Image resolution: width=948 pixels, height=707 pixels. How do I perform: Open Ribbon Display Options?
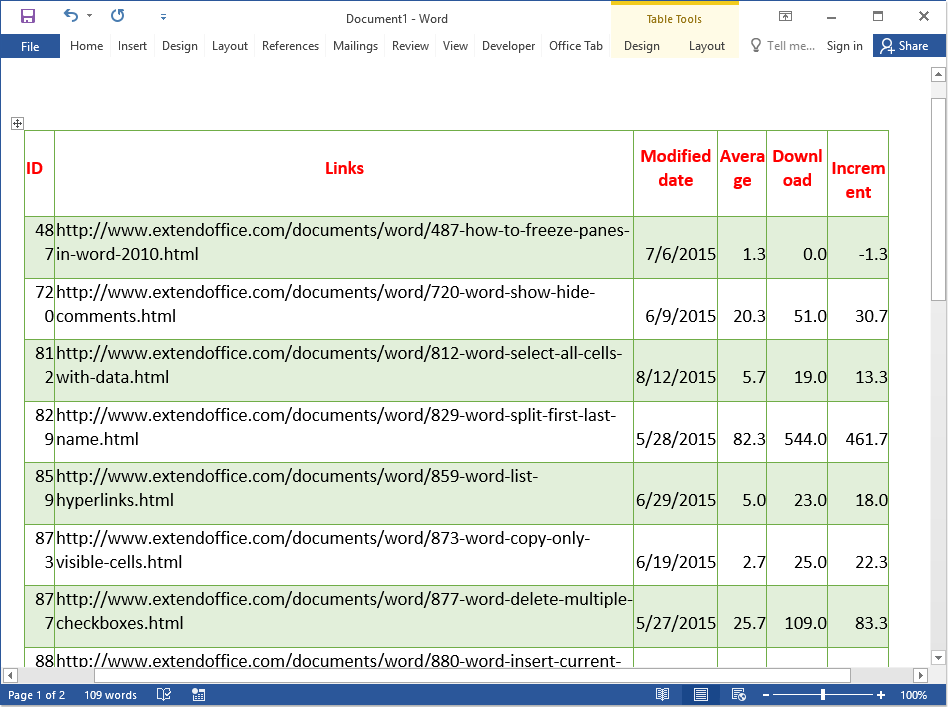786,16
